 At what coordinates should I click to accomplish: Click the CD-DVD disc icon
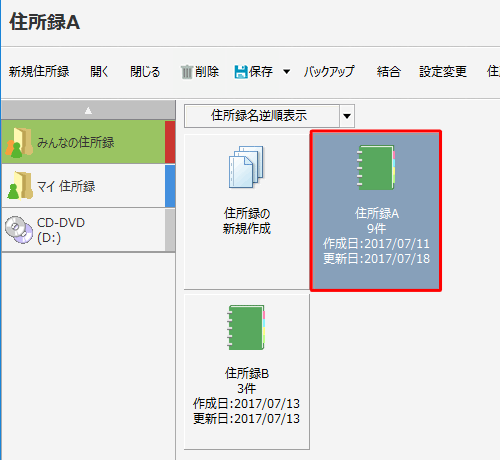(x=19, y=230)
